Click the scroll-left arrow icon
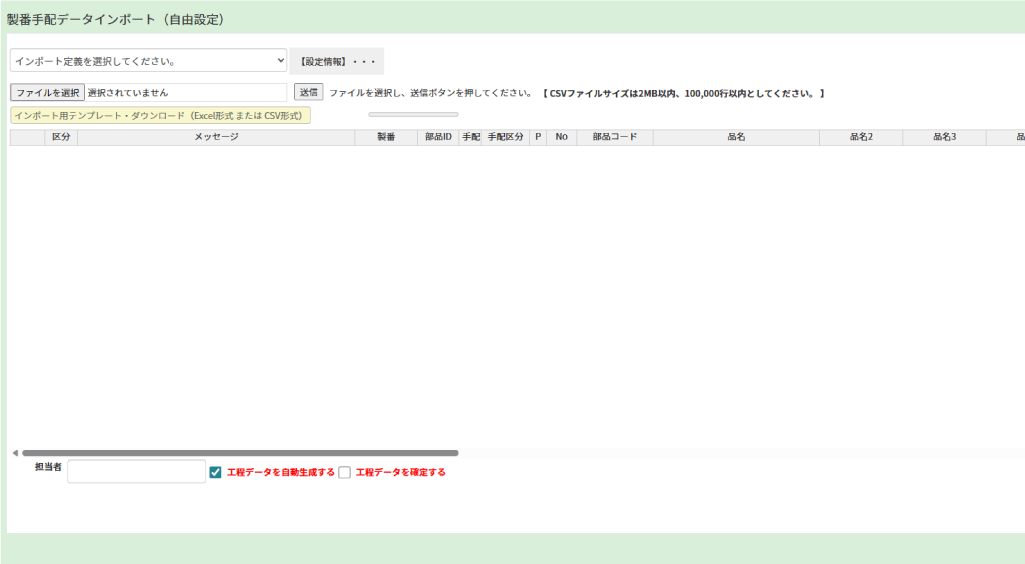This screenshot has height=564, width=1025. point(15,453)
